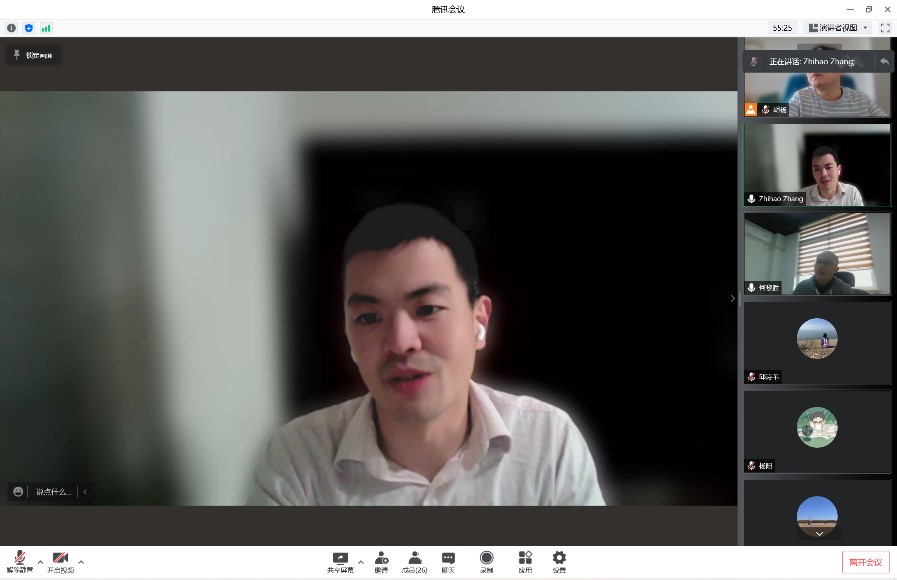Open the speaker view layout dropdown
This screenshot has height=580, width=897.
[838, 28]
